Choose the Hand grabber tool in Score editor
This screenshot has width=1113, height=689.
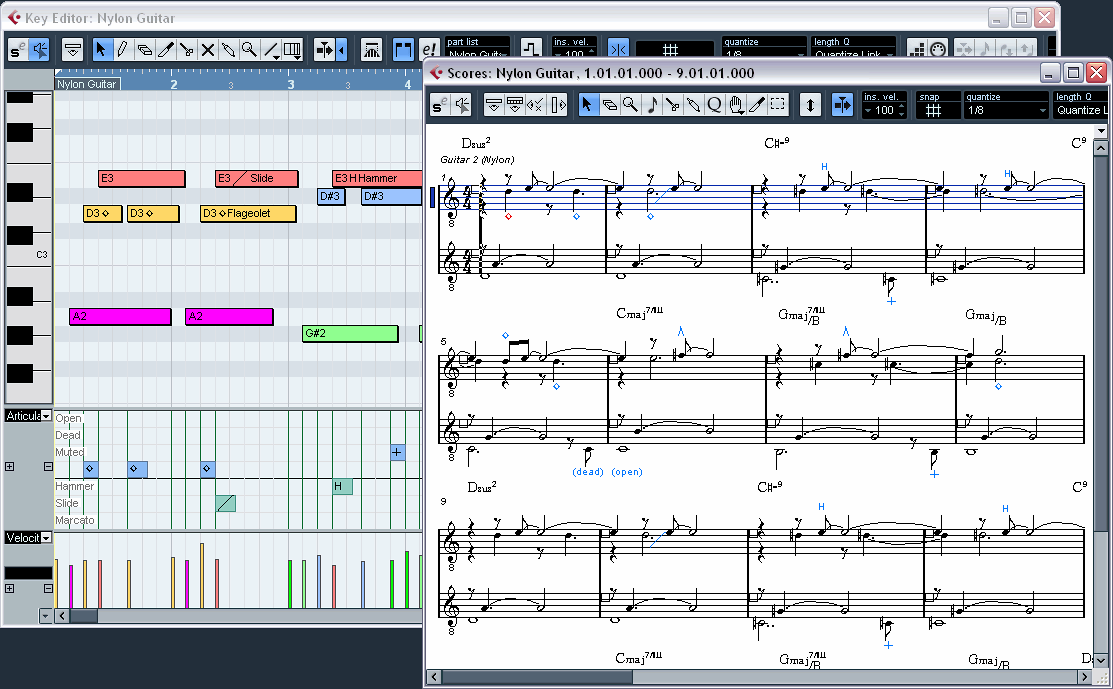click(735, 104)
